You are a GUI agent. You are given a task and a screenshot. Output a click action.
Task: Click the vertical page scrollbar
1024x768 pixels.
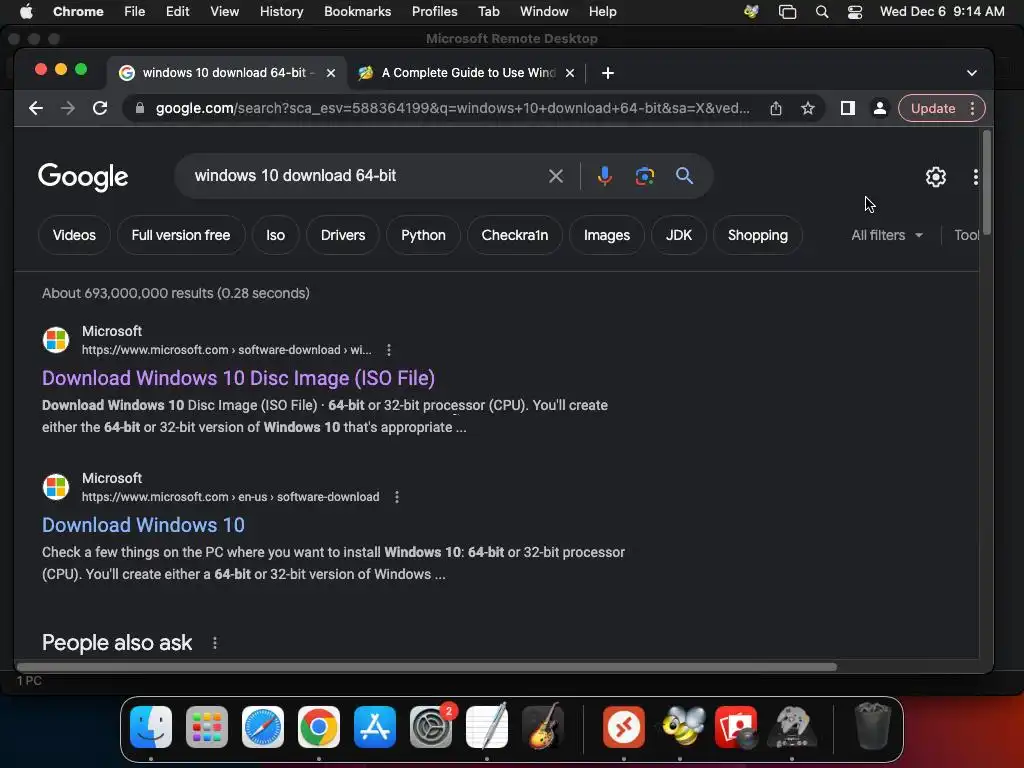[x=987, y=182]
